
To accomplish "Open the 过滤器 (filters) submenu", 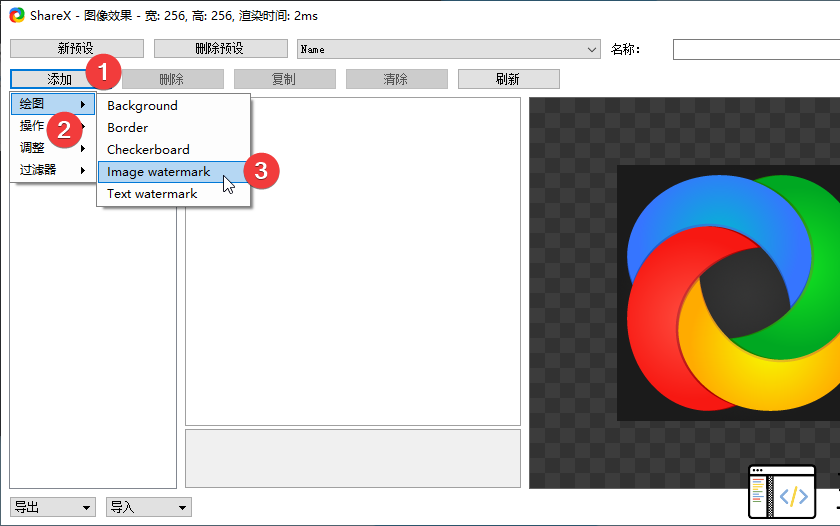I will click(x=52, y=170).
